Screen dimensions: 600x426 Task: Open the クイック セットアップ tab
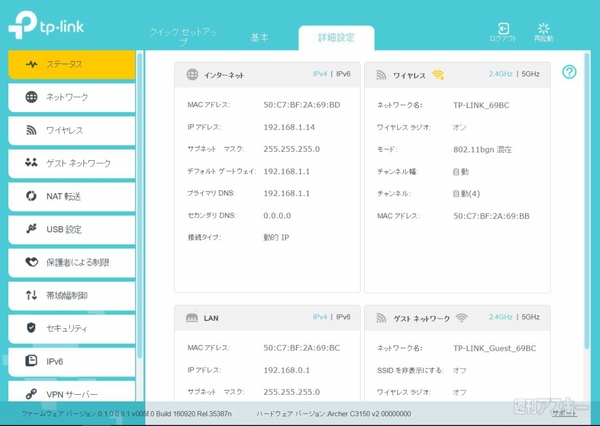[x=183, y=37]
